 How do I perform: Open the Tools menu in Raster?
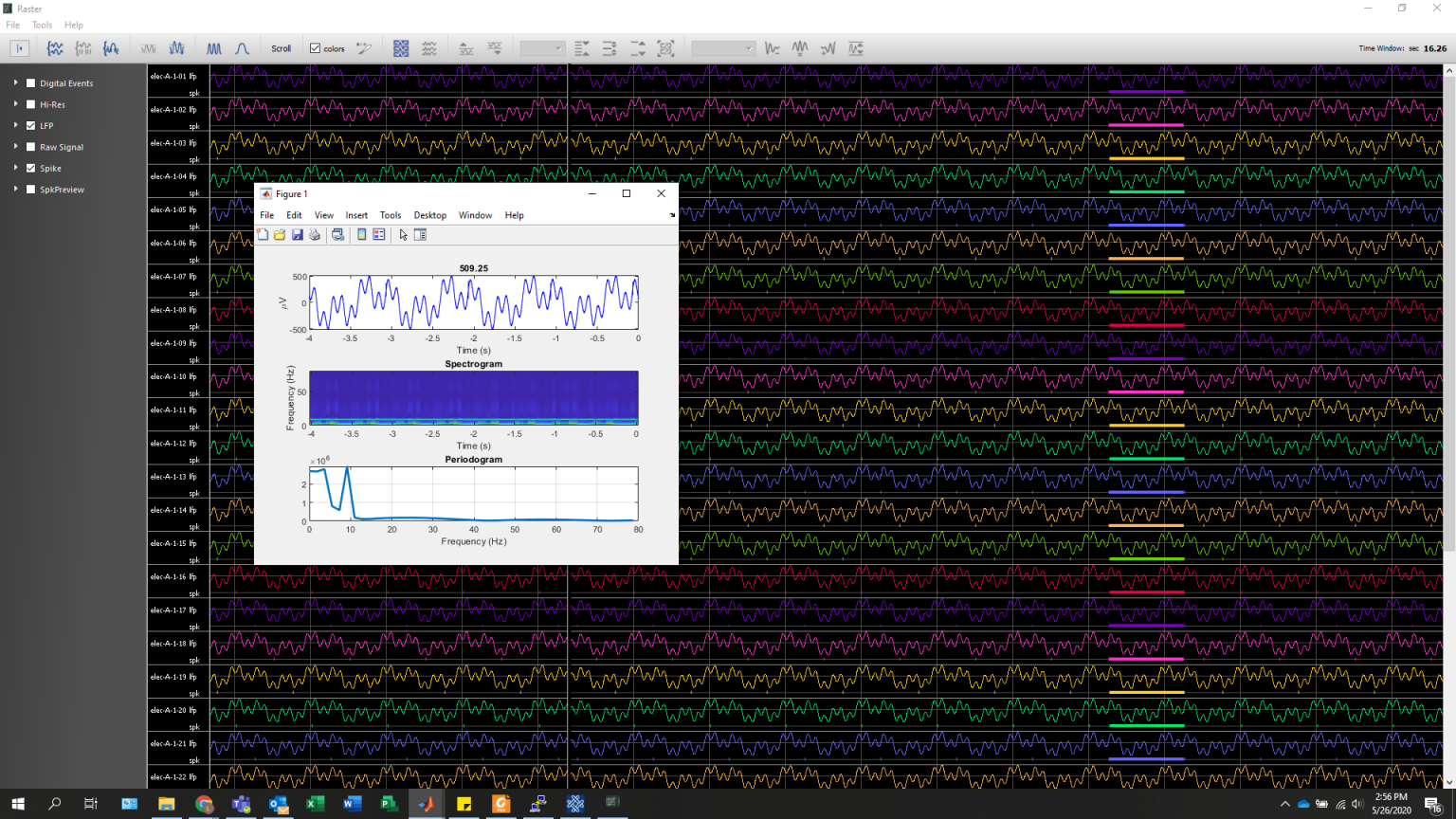pos(42,25)
